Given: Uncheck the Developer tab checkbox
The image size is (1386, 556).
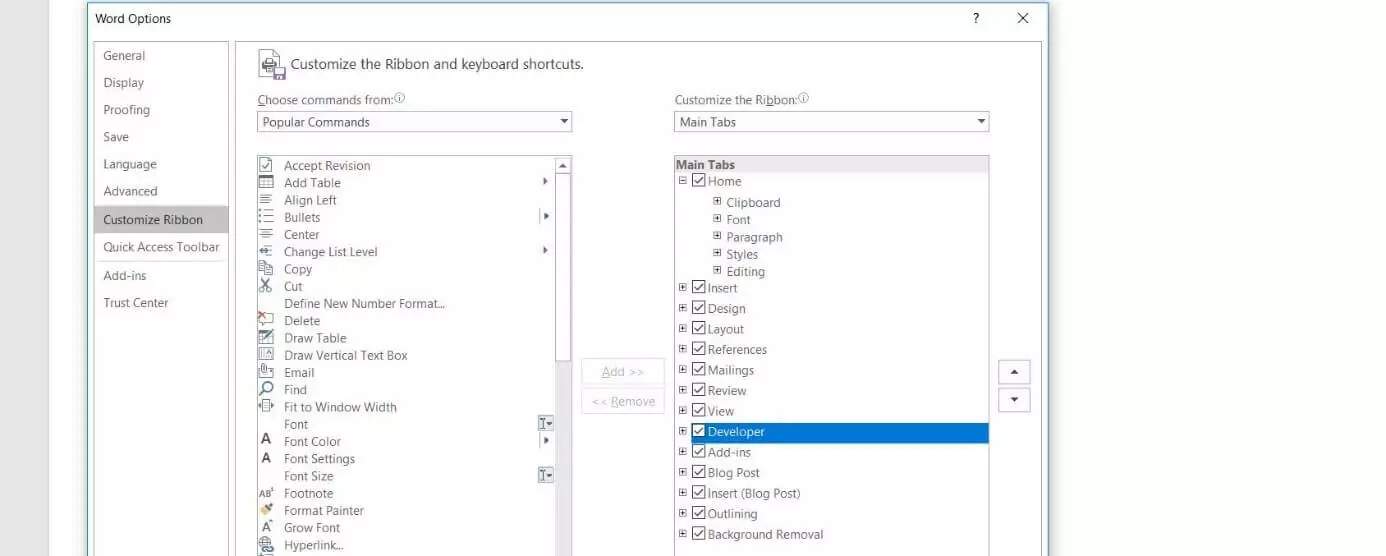Looking at the screenshot, I should (x=698, y=432).
